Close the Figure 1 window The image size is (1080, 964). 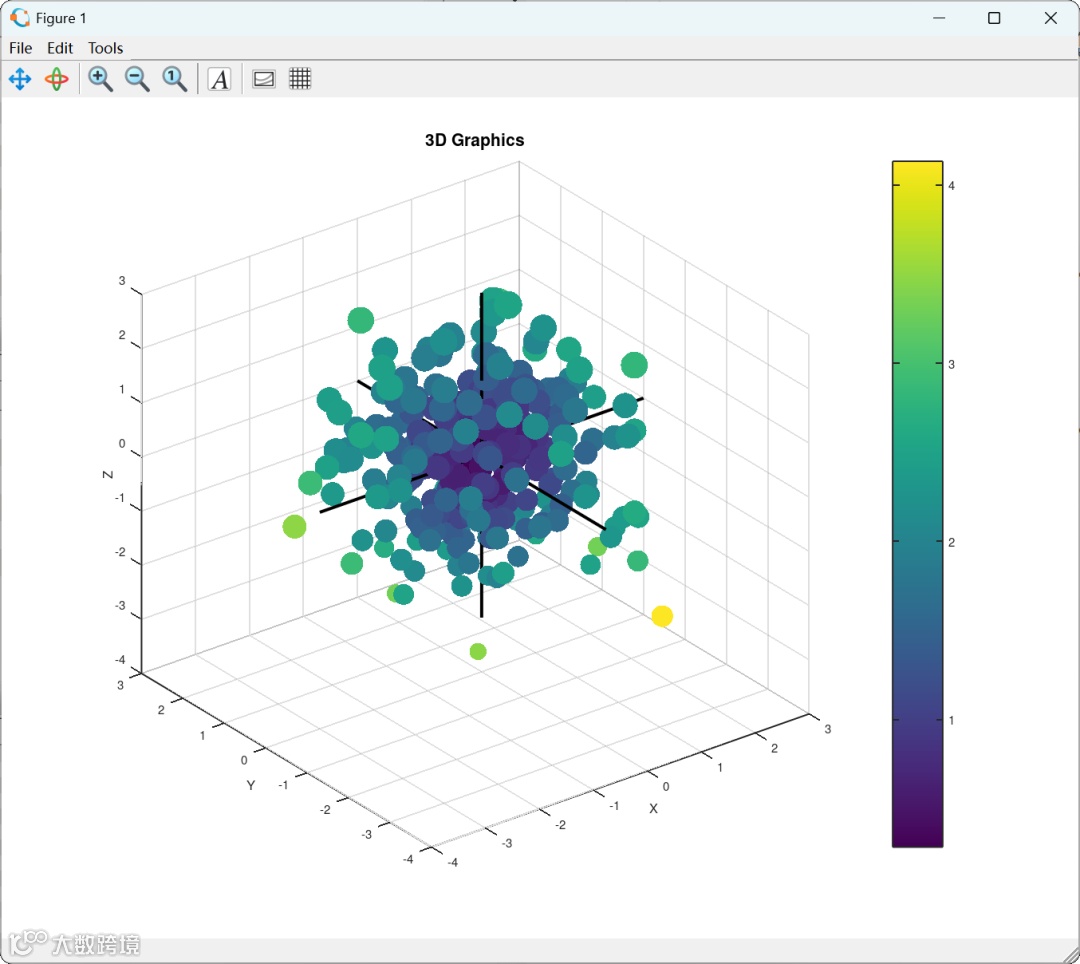pos(1050,19)
